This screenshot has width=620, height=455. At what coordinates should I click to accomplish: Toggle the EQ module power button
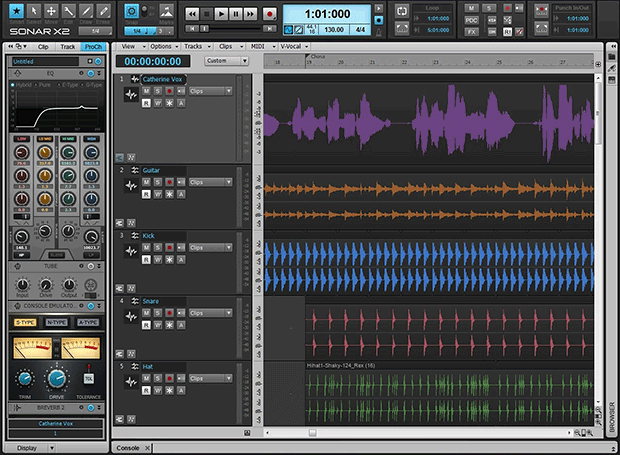click(91, 74)
